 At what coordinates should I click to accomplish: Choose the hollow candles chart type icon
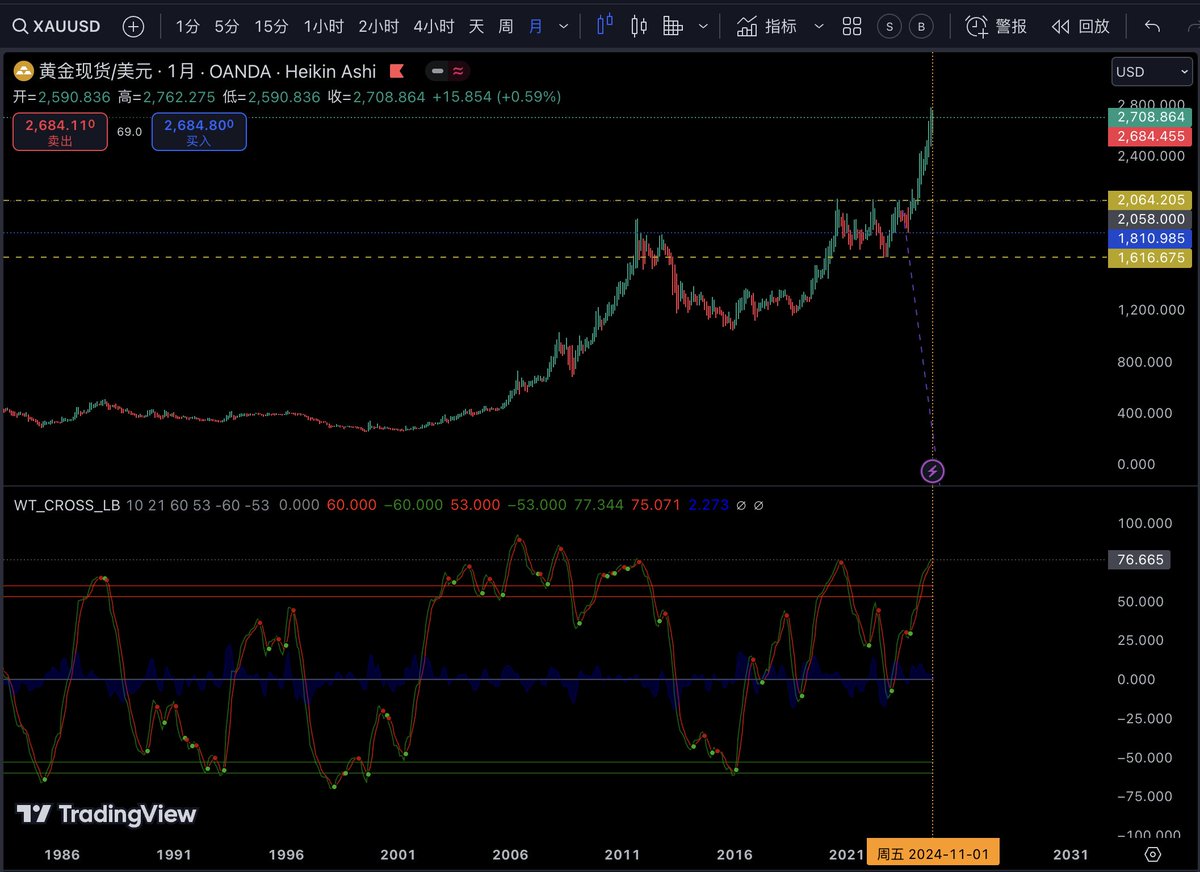pos(640,26)
